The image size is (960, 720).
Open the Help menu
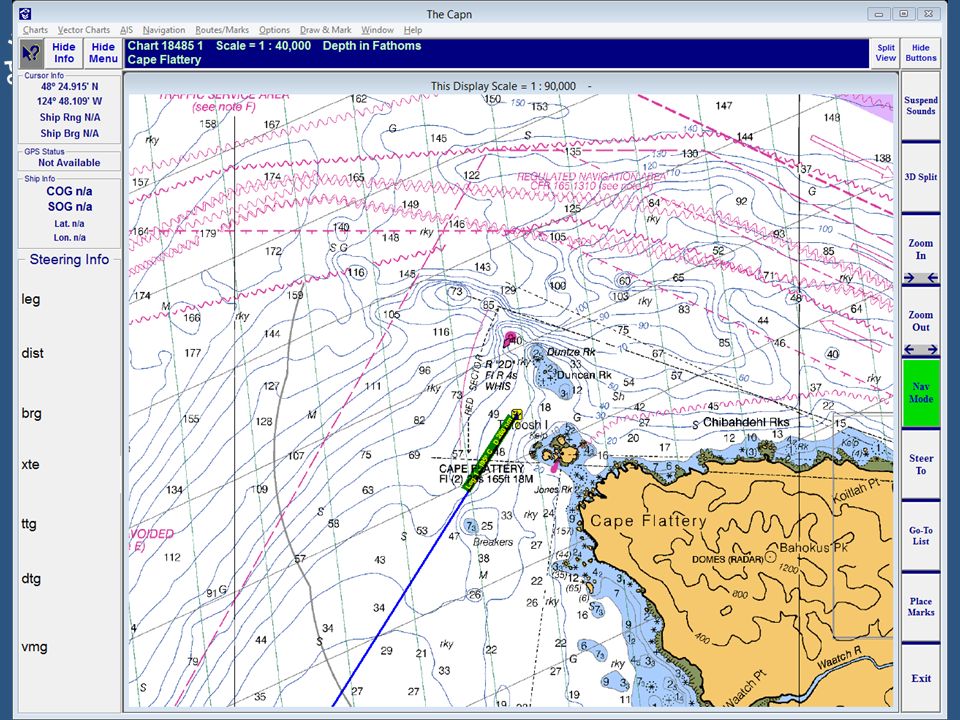click(x=413, y=29)
